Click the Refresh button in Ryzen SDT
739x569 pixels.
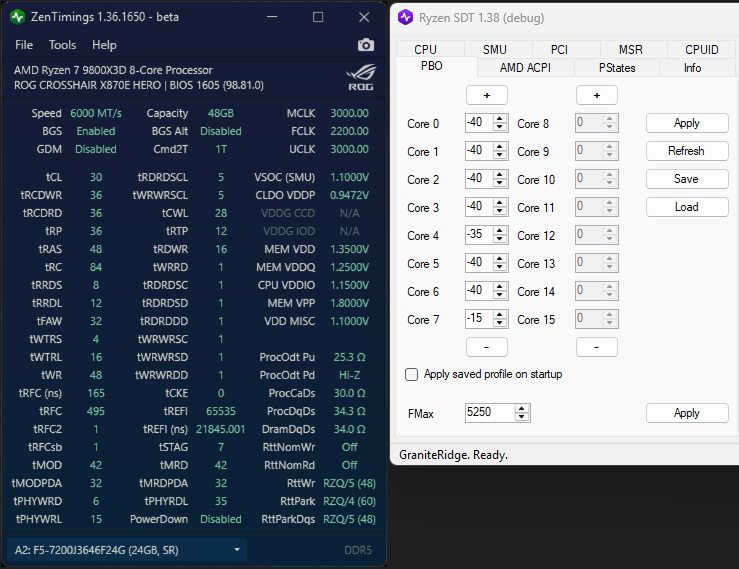687,151
